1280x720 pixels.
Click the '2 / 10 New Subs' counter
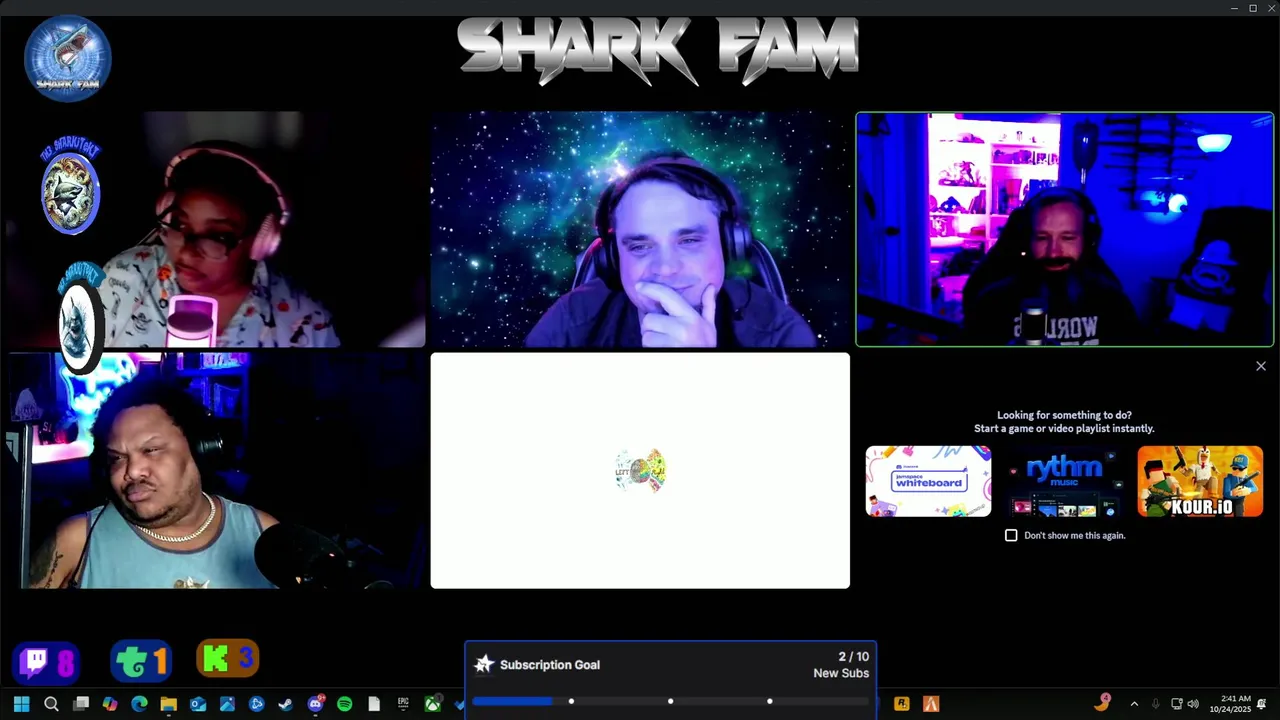[841, 665]
